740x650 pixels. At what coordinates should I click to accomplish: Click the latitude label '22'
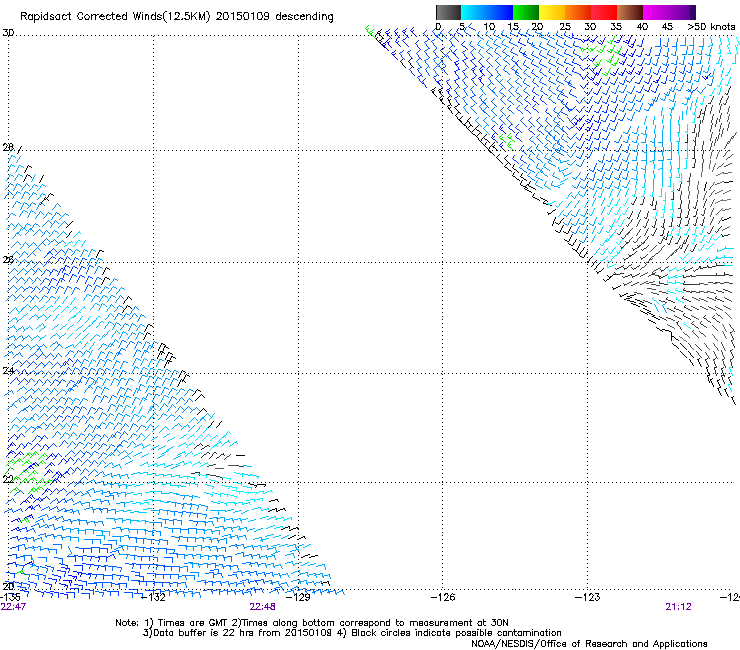8,480
